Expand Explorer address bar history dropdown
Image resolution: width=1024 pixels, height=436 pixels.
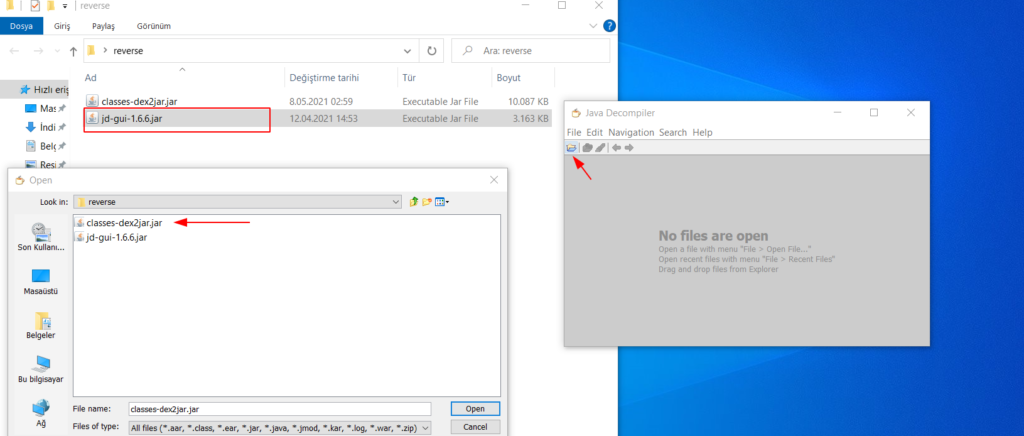pos(408,50)
